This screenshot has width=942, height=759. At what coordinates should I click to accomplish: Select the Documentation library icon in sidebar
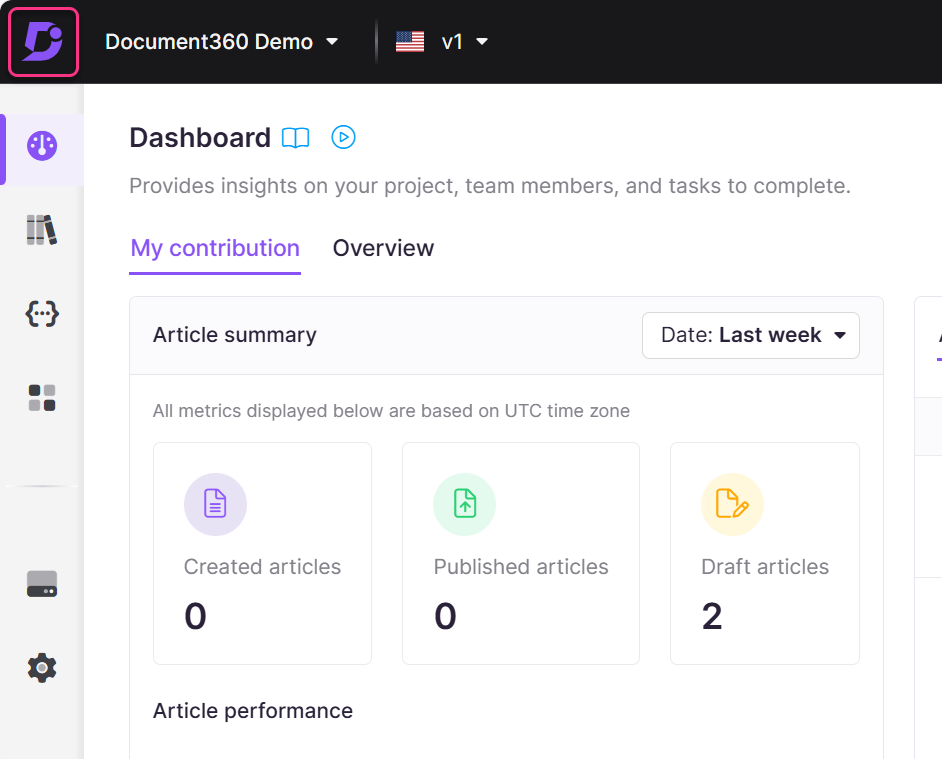pyautogui.click(x=41, y=229)
